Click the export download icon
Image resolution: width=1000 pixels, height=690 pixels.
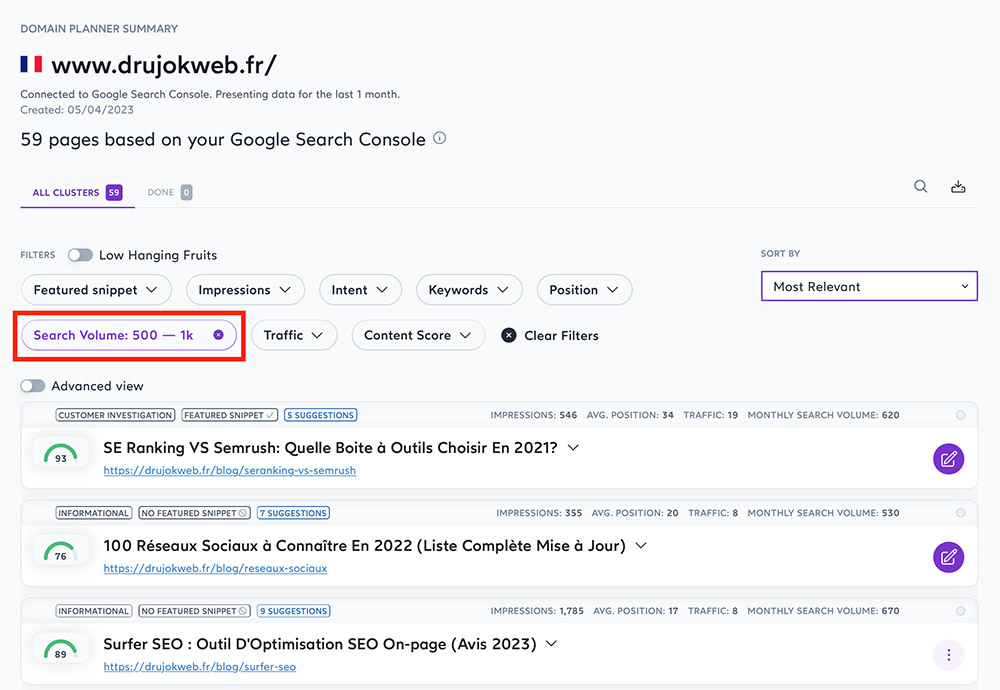958,187
